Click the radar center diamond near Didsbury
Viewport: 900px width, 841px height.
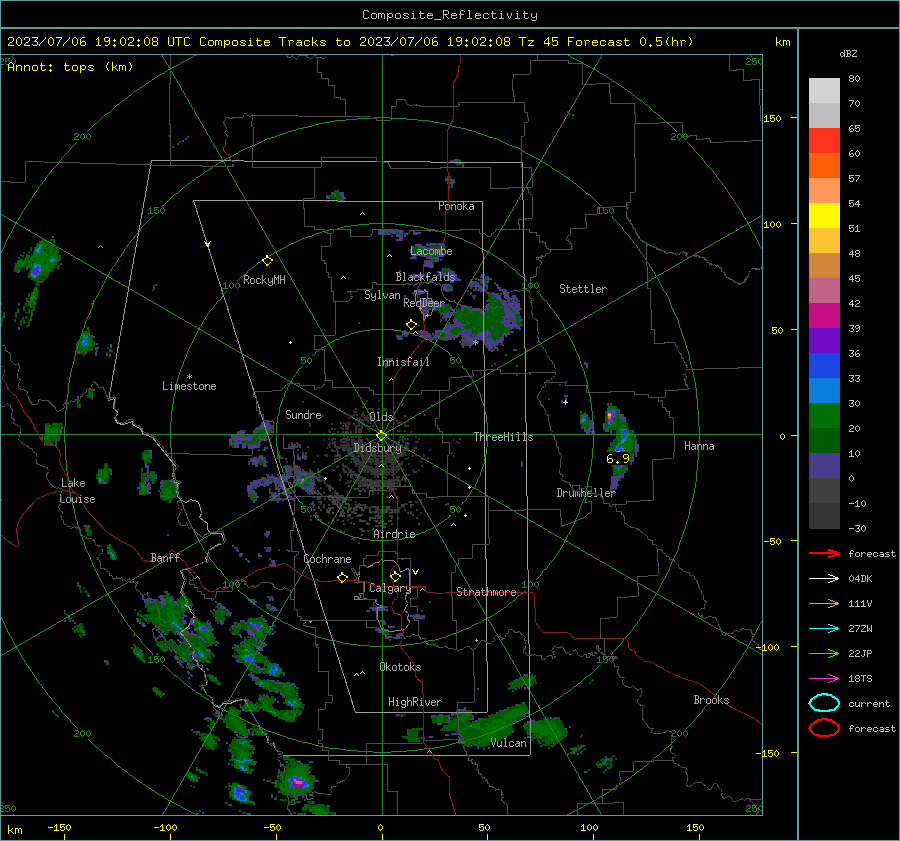point(381,435)
